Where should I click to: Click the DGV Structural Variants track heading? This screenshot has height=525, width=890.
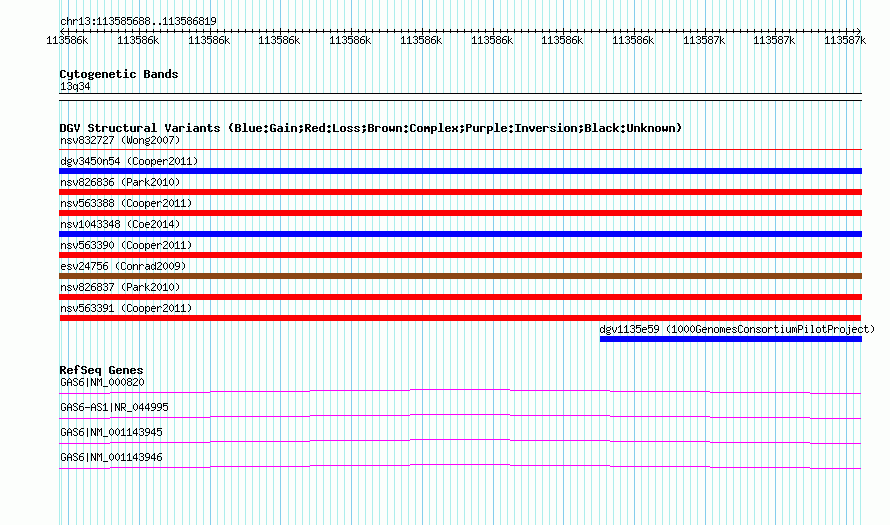pyautogui.click(x=371, y=128)
